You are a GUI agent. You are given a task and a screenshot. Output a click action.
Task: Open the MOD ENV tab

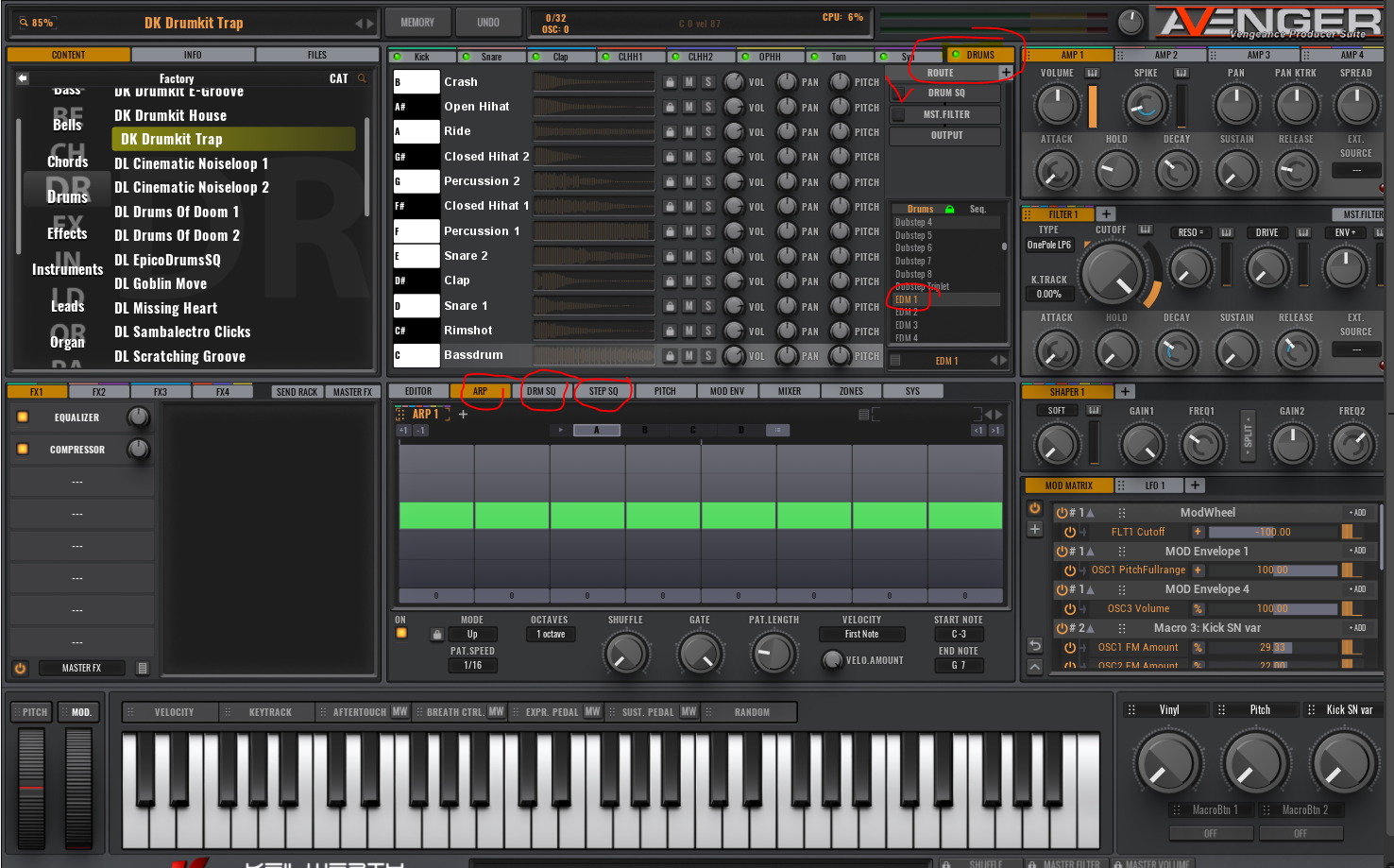coord(727,391)
